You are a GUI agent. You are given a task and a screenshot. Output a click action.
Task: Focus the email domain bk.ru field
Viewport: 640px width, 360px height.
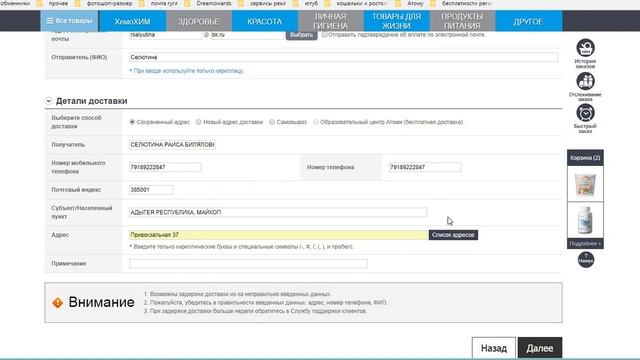coord(247,35)
